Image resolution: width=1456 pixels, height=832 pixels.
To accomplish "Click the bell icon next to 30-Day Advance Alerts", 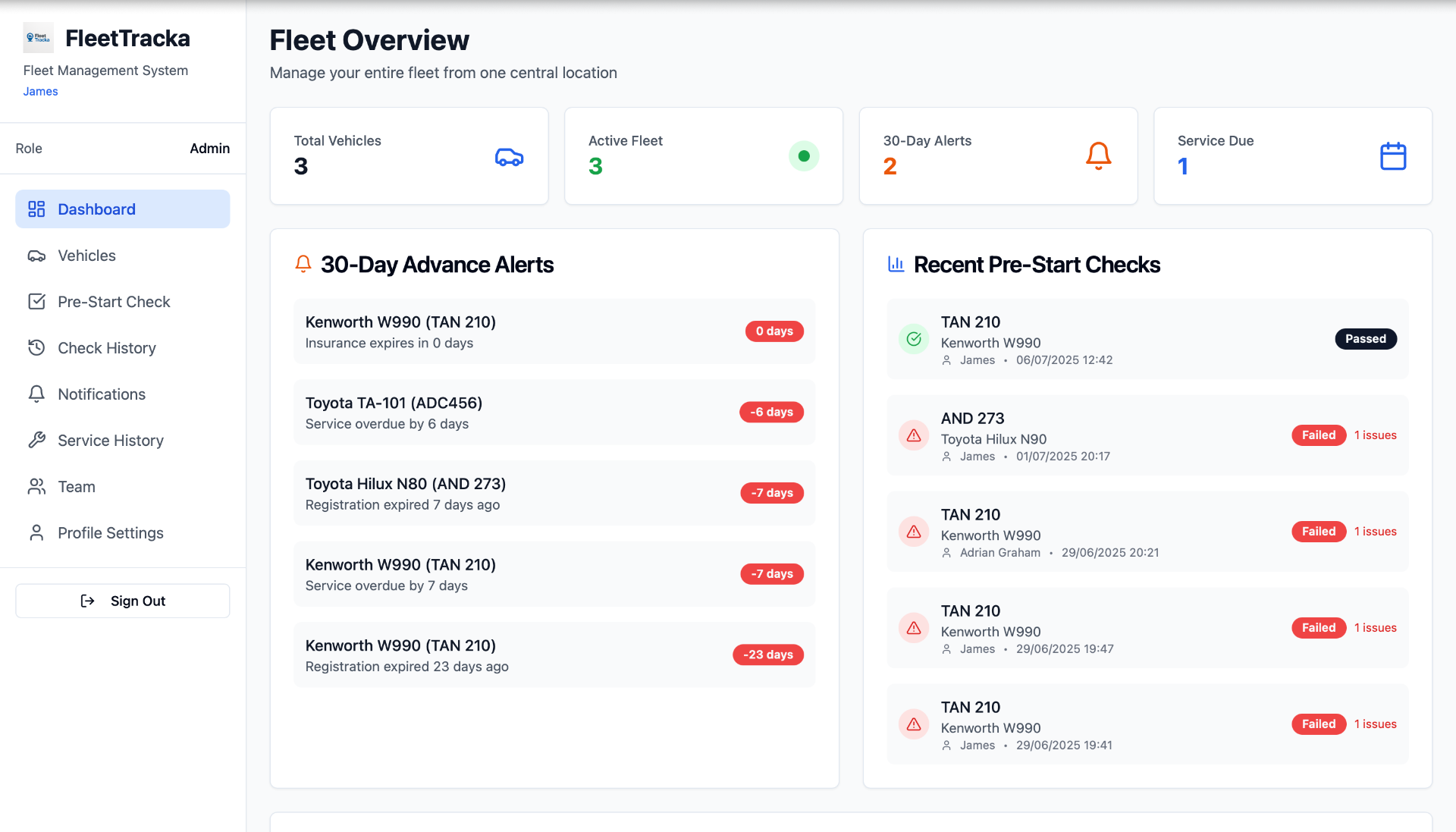I will point(303,265).
